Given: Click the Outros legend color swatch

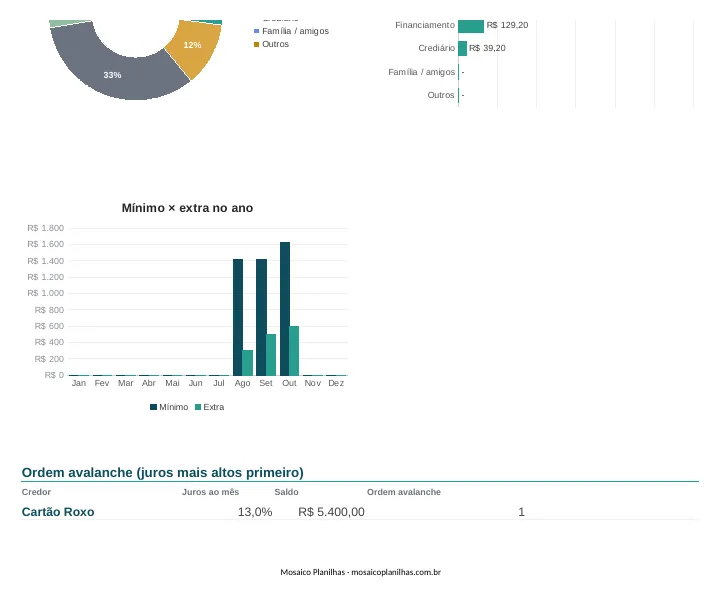Looking at the screenshot, I should [256, 44].
